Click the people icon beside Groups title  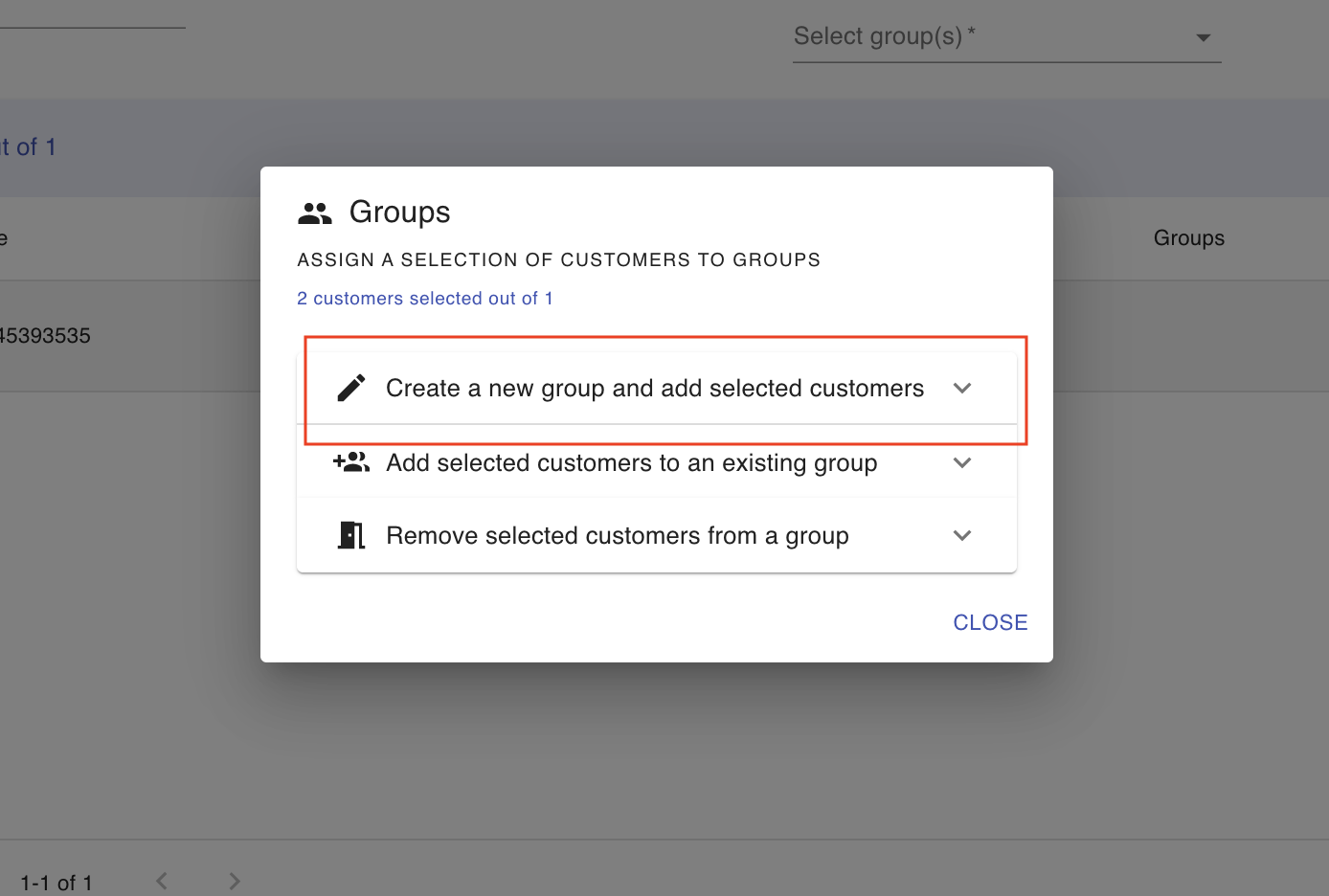pyautogui.click(x=315, y=213)
